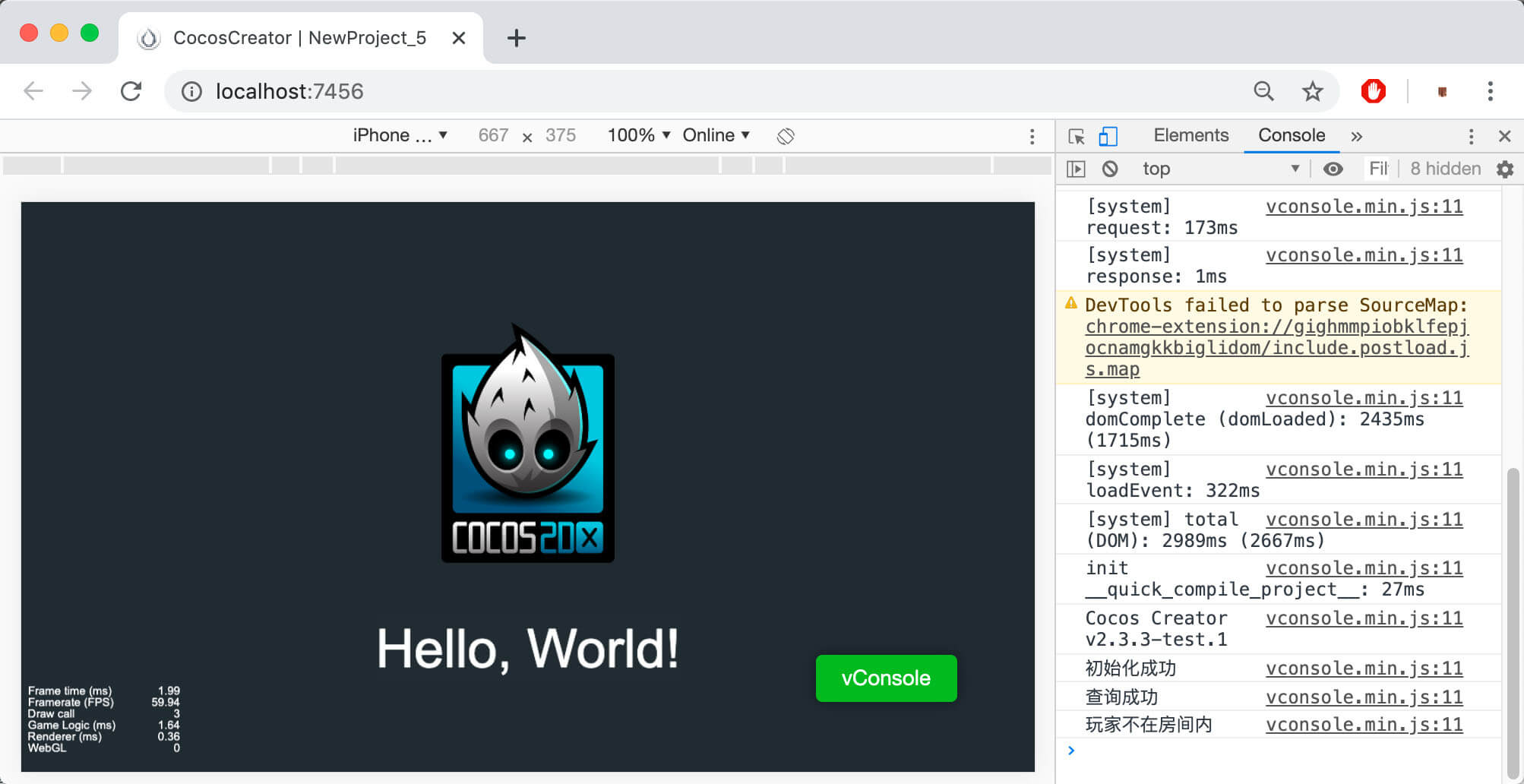Open source link for total DOM log
1524x784 pixels.
pos(1364,520)
